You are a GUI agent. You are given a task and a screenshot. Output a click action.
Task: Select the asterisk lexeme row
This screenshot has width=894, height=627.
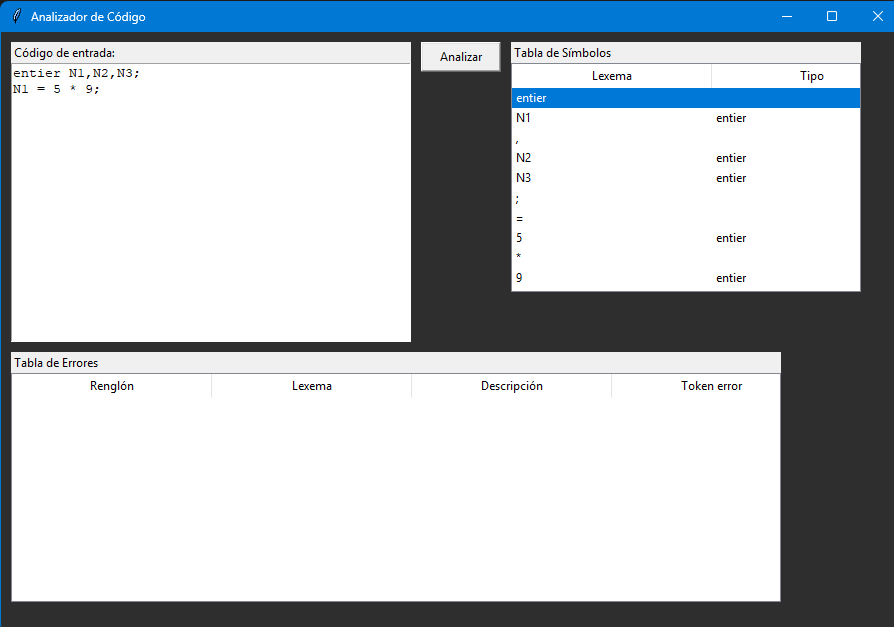point(685,258)
